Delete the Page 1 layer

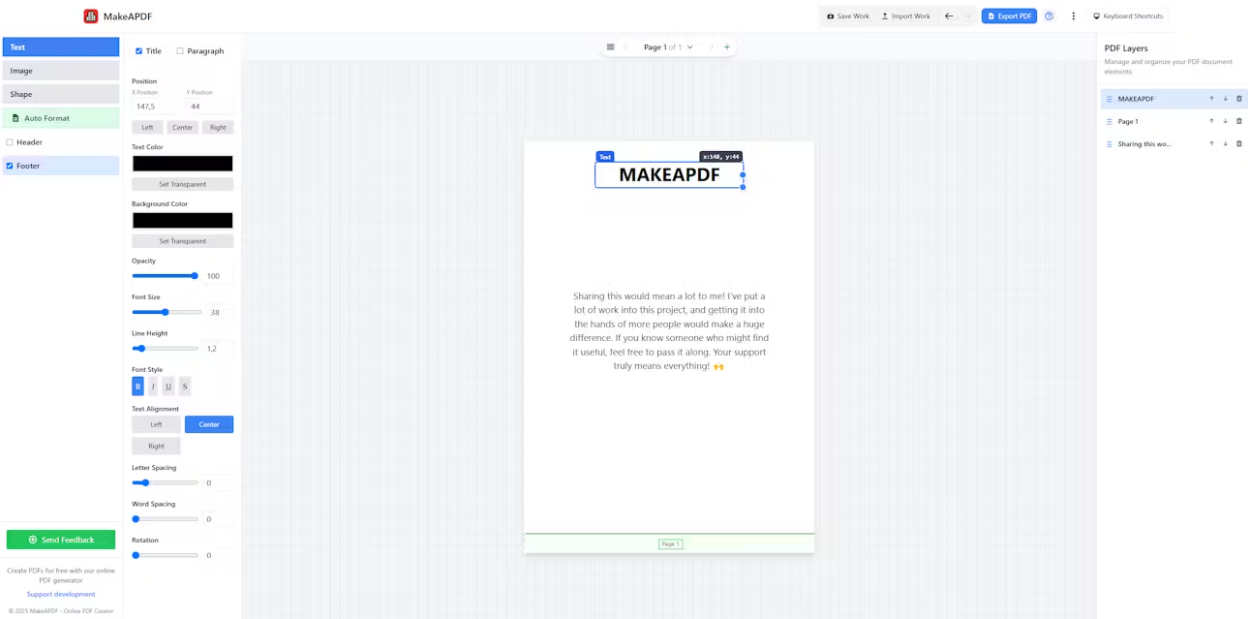pos(1239,121)
